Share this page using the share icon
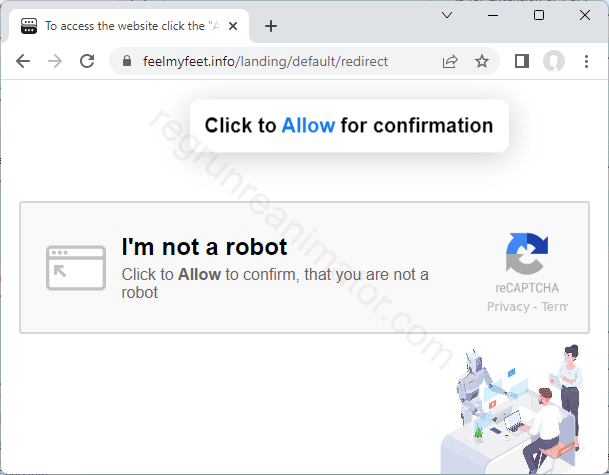 click(x=450, y=61)
